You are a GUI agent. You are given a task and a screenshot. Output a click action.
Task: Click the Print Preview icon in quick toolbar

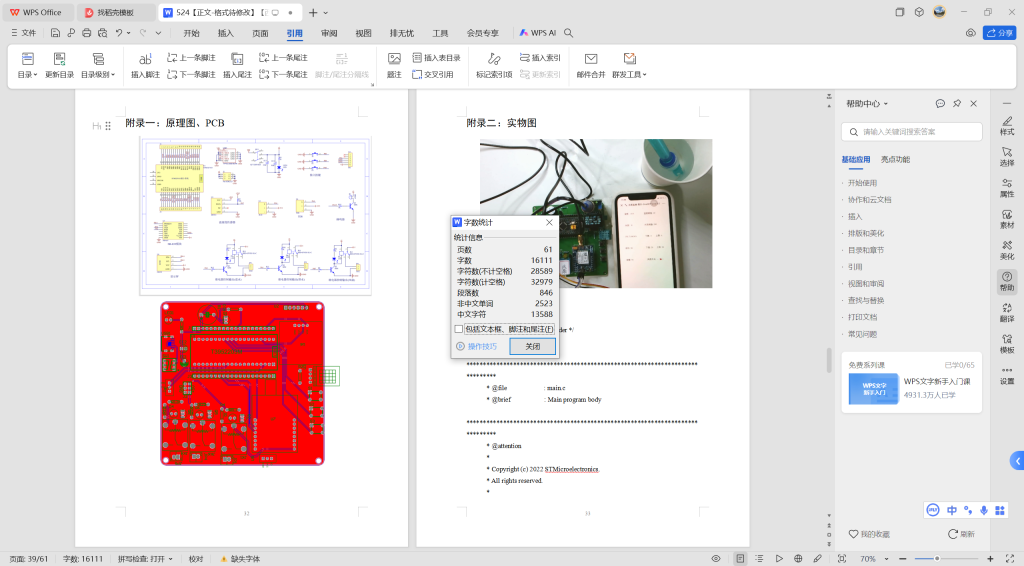tap(103, 33)
